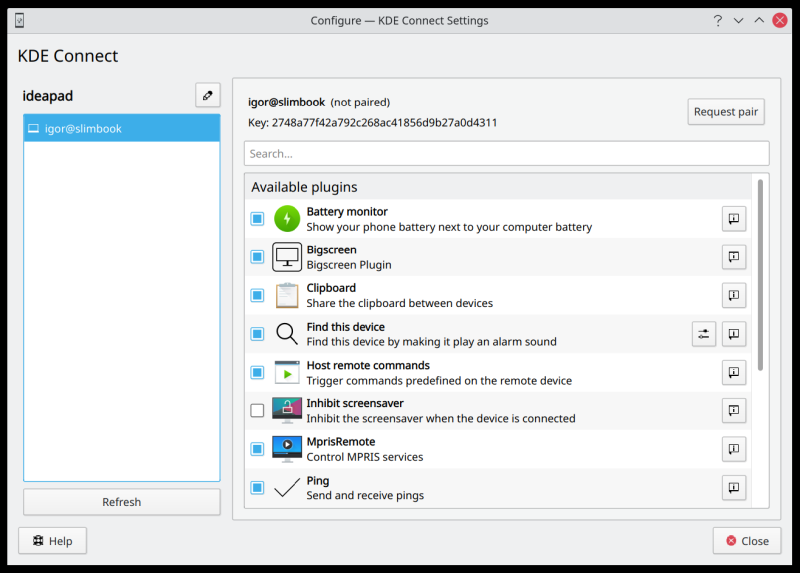The height and width of the screenshot is (573, 800).
Task: Click the green Battery monitor icon
Action: (x=287, y=219)
